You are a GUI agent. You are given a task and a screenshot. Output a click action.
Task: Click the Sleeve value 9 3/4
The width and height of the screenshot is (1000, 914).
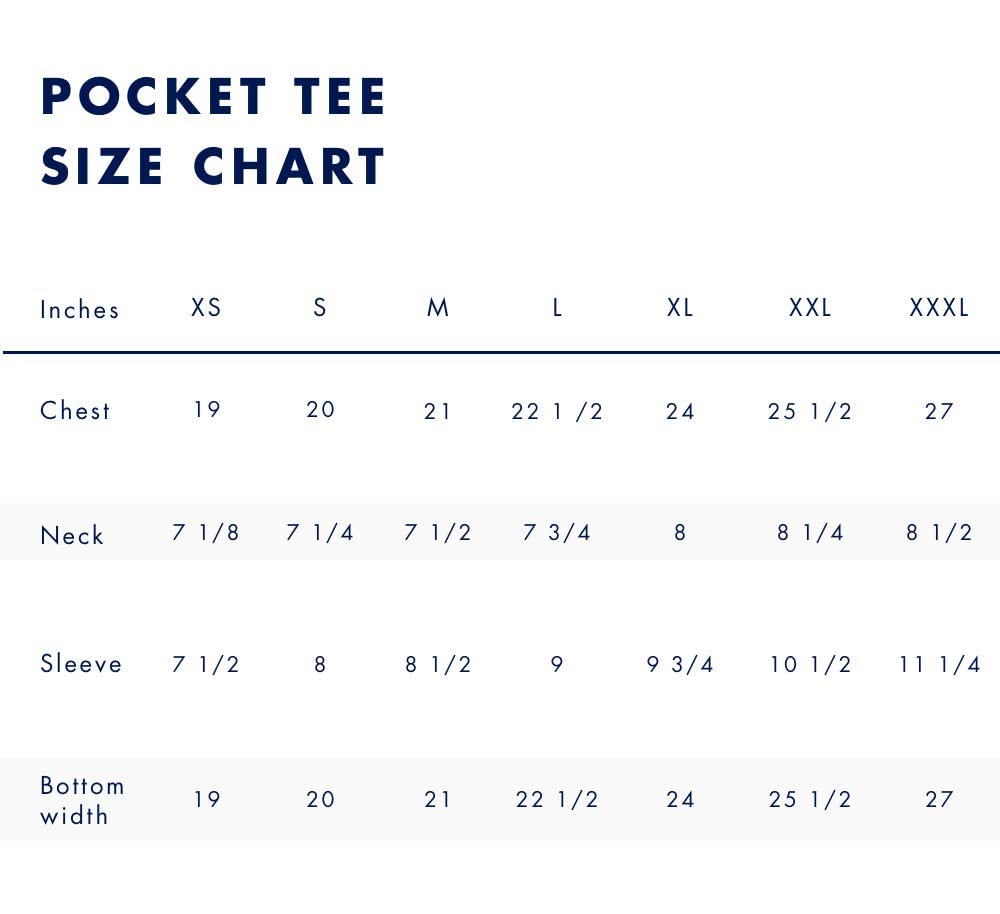680,665
